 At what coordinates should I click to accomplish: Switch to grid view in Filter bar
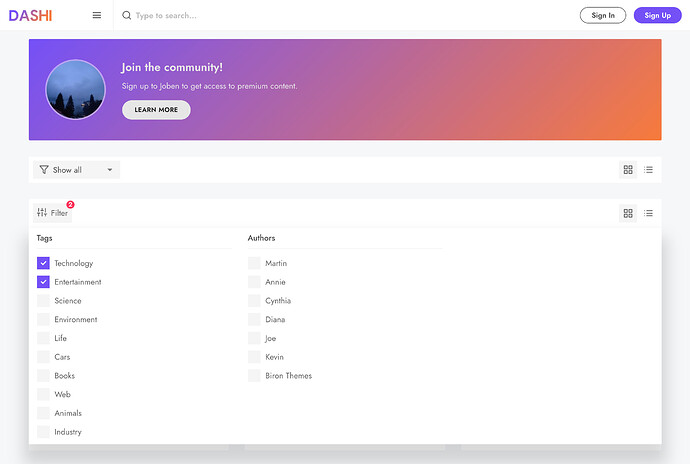(x=628, y=213)
